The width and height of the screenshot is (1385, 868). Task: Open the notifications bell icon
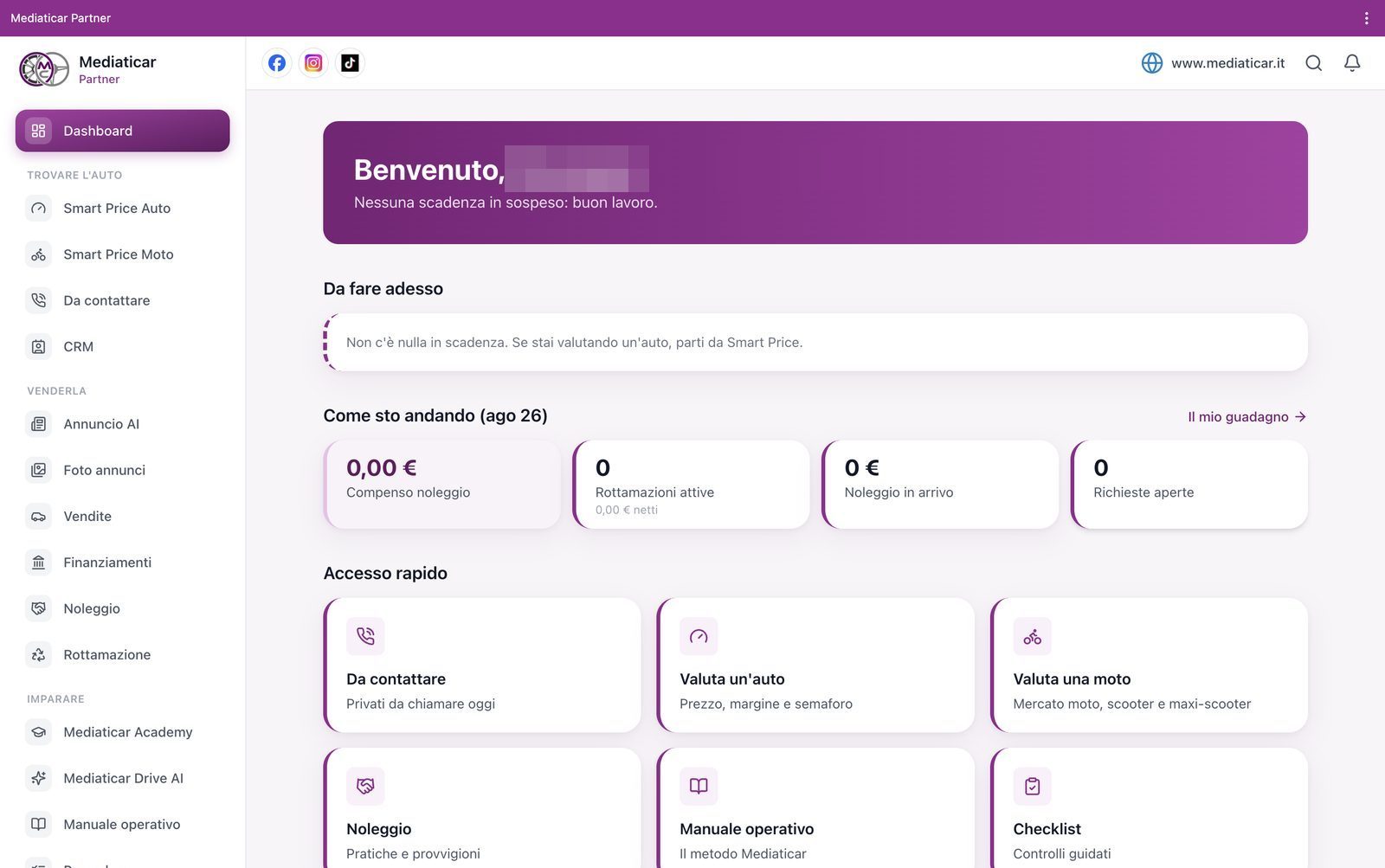pos(1352,63)
